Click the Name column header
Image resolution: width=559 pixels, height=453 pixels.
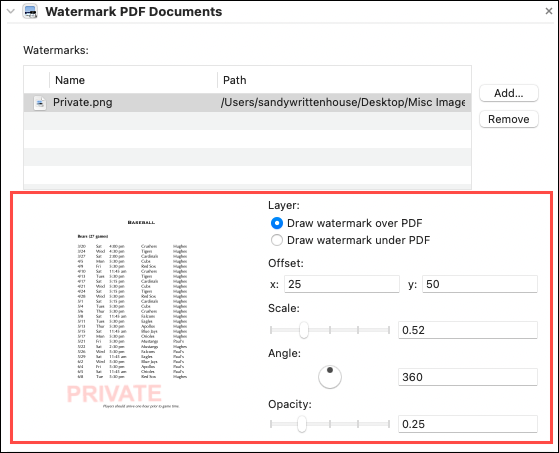(x=70, y=80)
